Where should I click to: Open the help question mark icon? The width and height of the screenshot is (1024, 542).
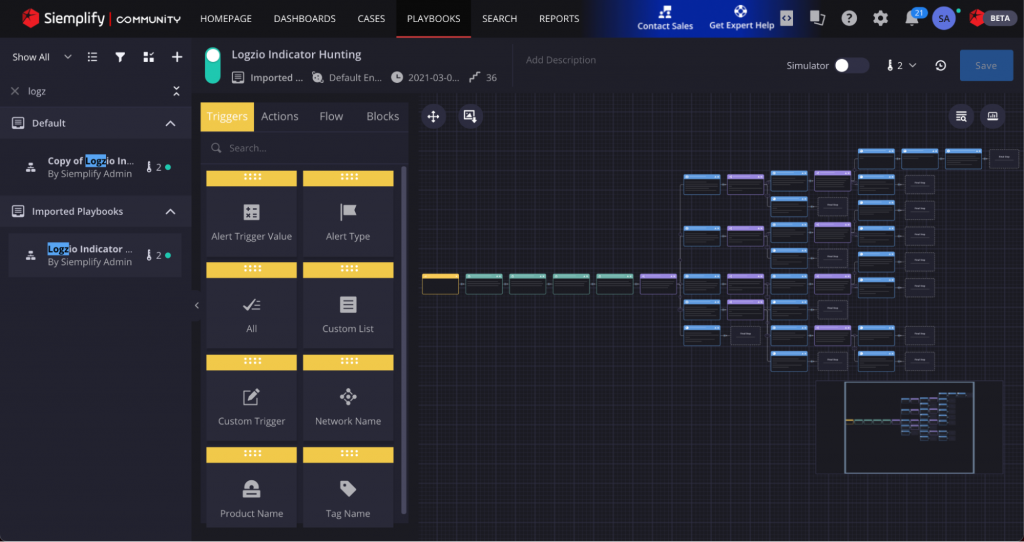tap(849, 18)
